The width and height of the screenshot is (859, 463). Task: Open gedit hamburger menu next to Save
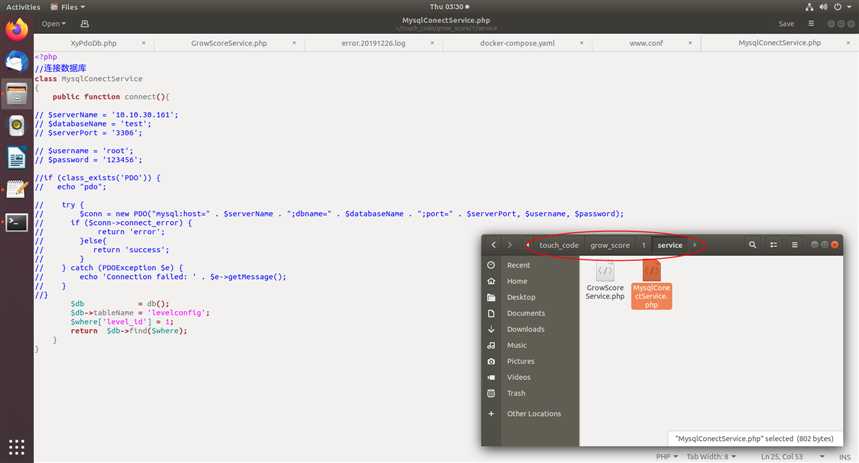(x=811, y=24)
